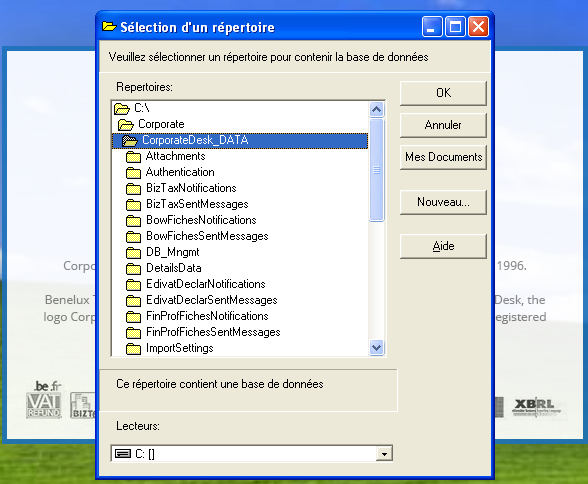This screenshot has width=588, height=484.
Task: Click the C:\ open folder icon
Action: [122, 109]
